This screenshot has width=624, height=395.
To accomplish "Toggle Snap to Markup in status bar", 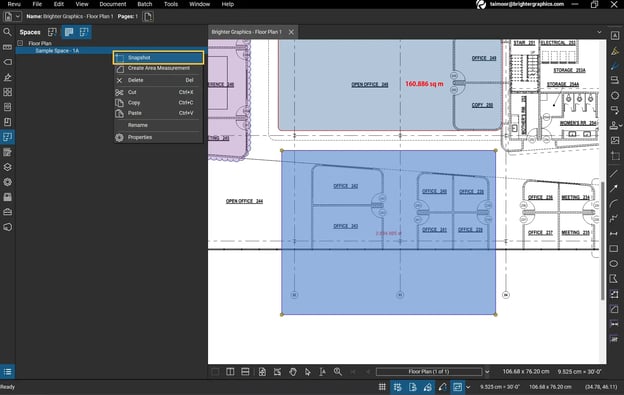I will [x=427, y=387].
